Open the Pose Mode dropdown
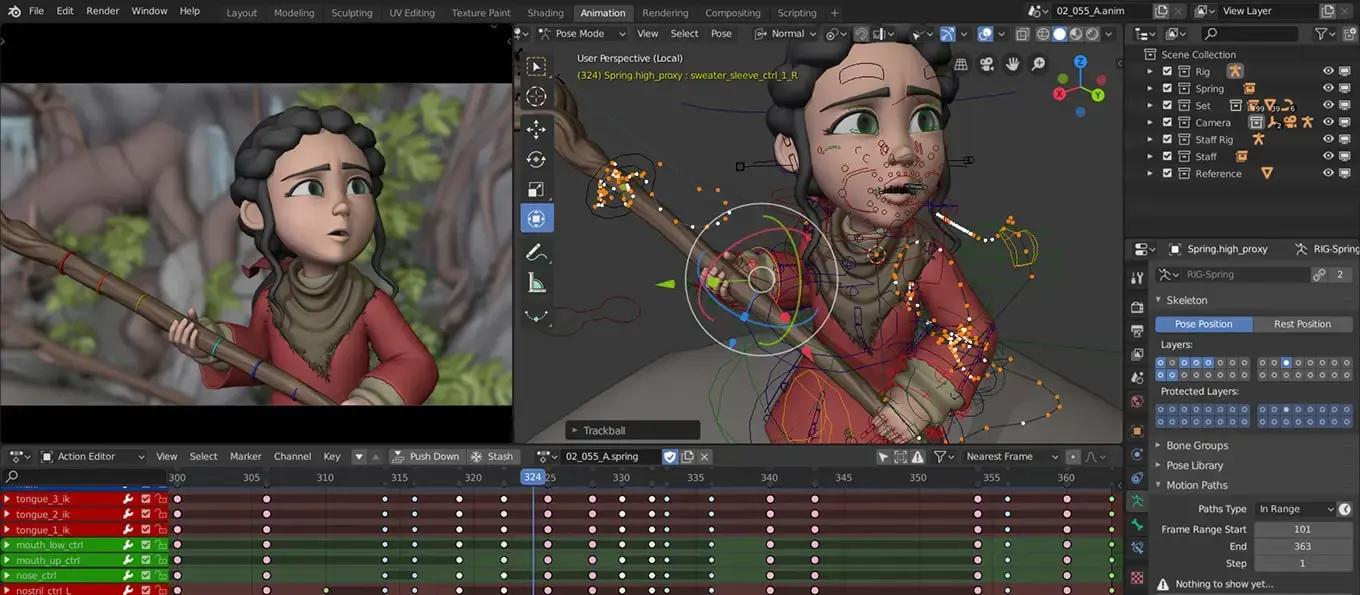The height and width of the screenshot is (595, 1360). pyautogui.click(x=578, y=33)
